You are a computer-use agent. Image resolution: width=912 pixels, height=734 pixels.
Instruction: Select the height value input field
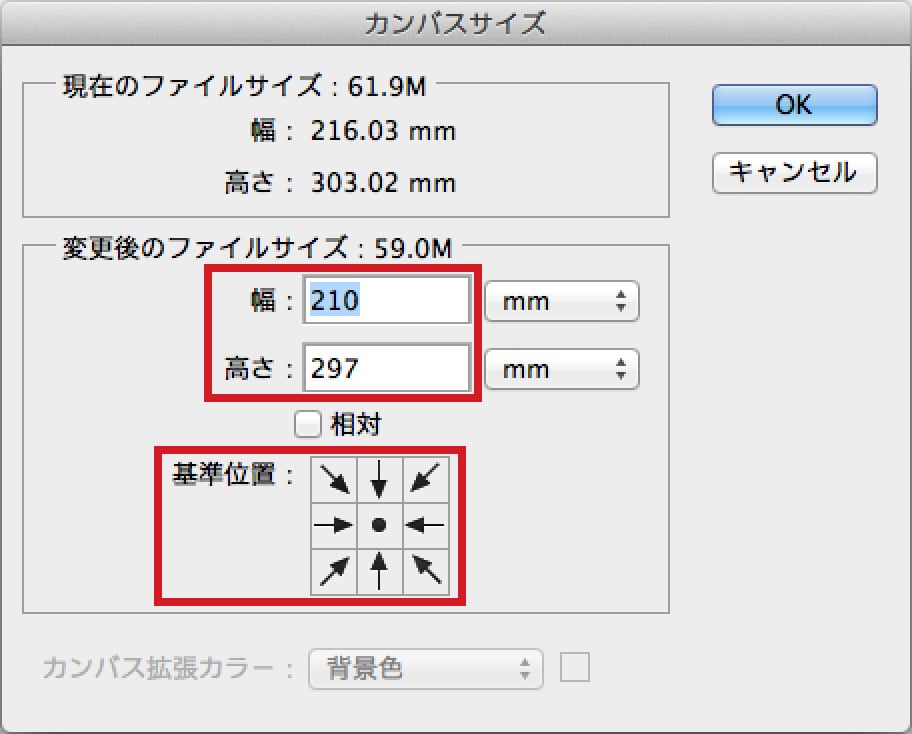pyautogui.click(x=385, y=368)
